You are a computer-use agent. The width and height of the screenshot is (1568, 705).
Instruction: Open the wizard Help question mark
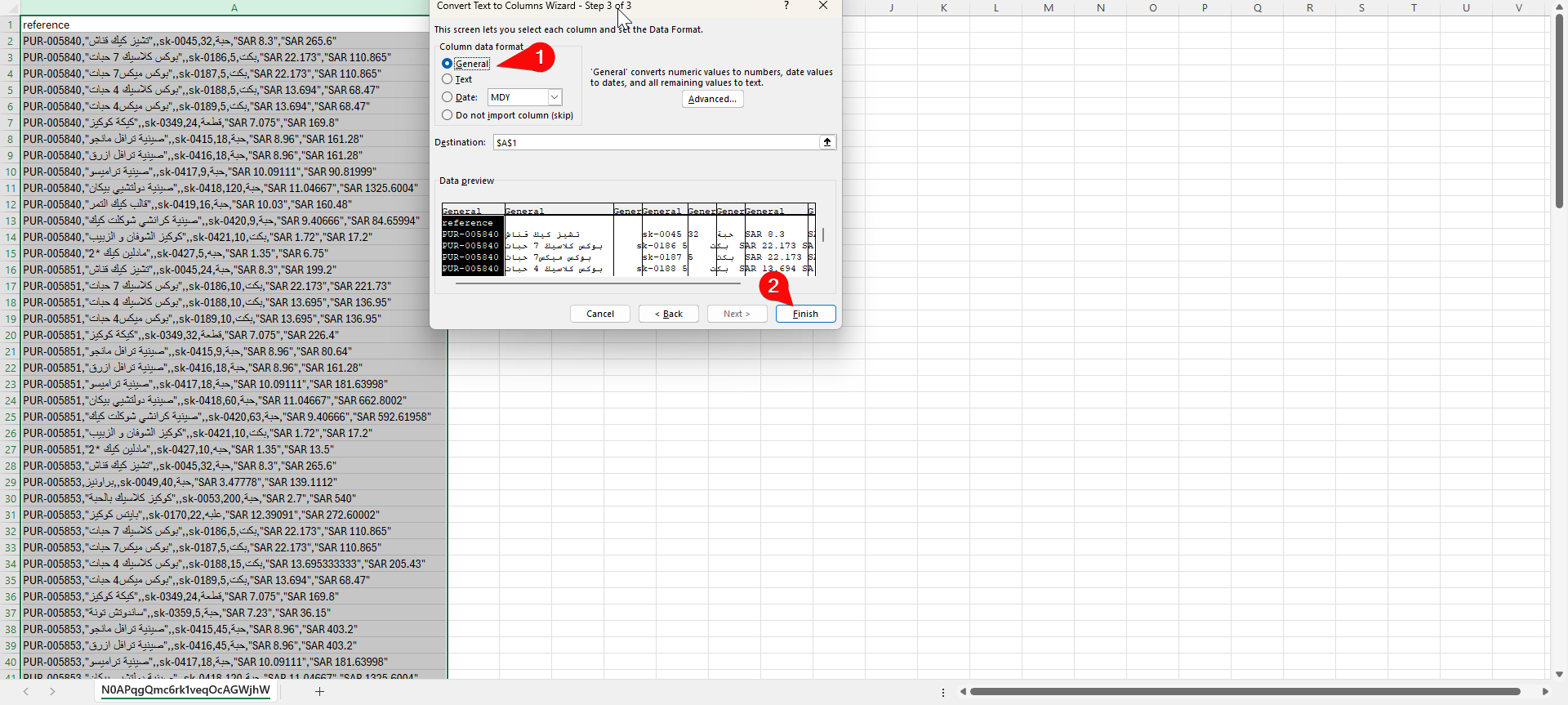786,6
